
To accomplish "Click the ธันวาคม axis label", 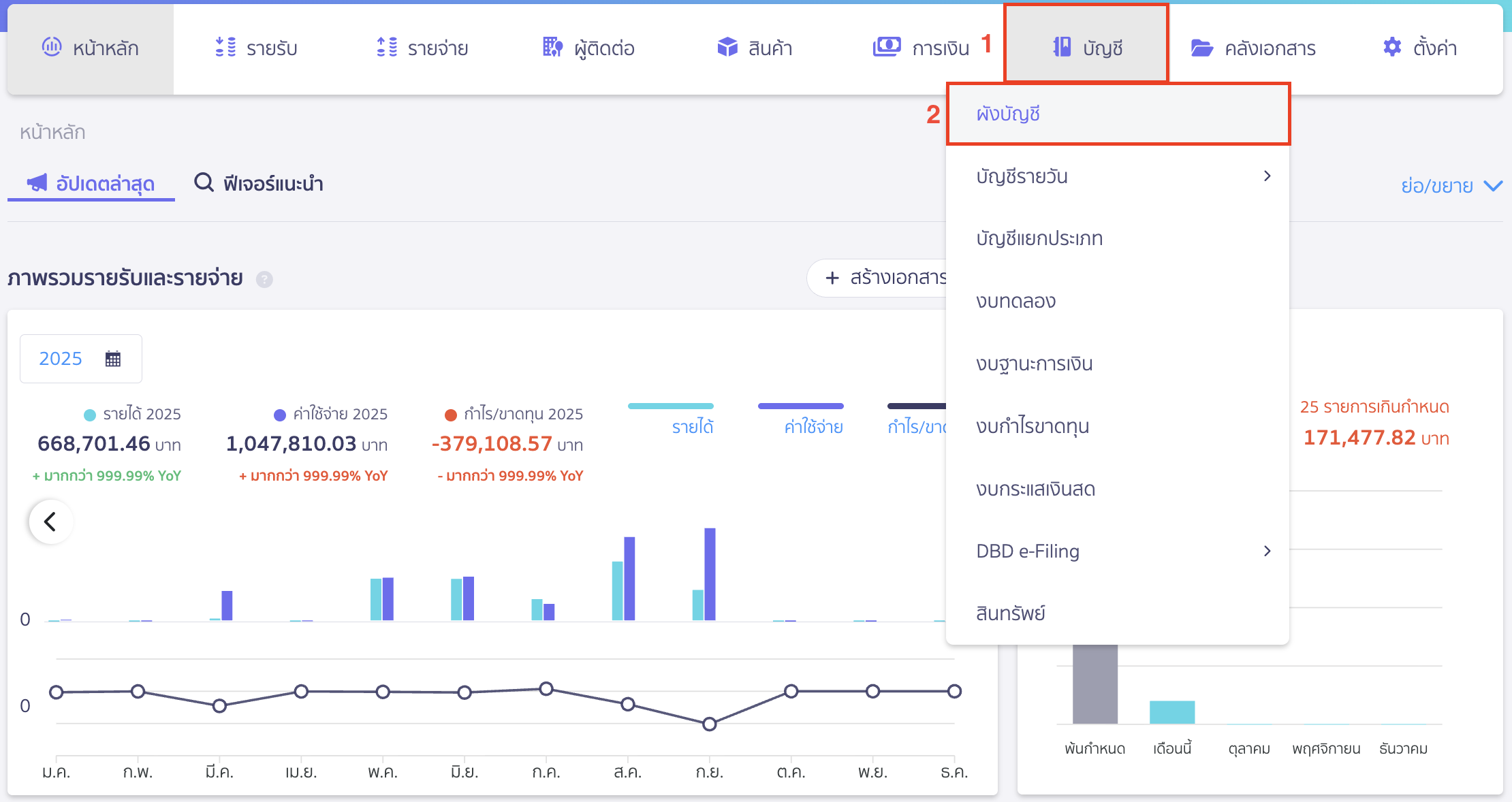I will (1404, 749).
